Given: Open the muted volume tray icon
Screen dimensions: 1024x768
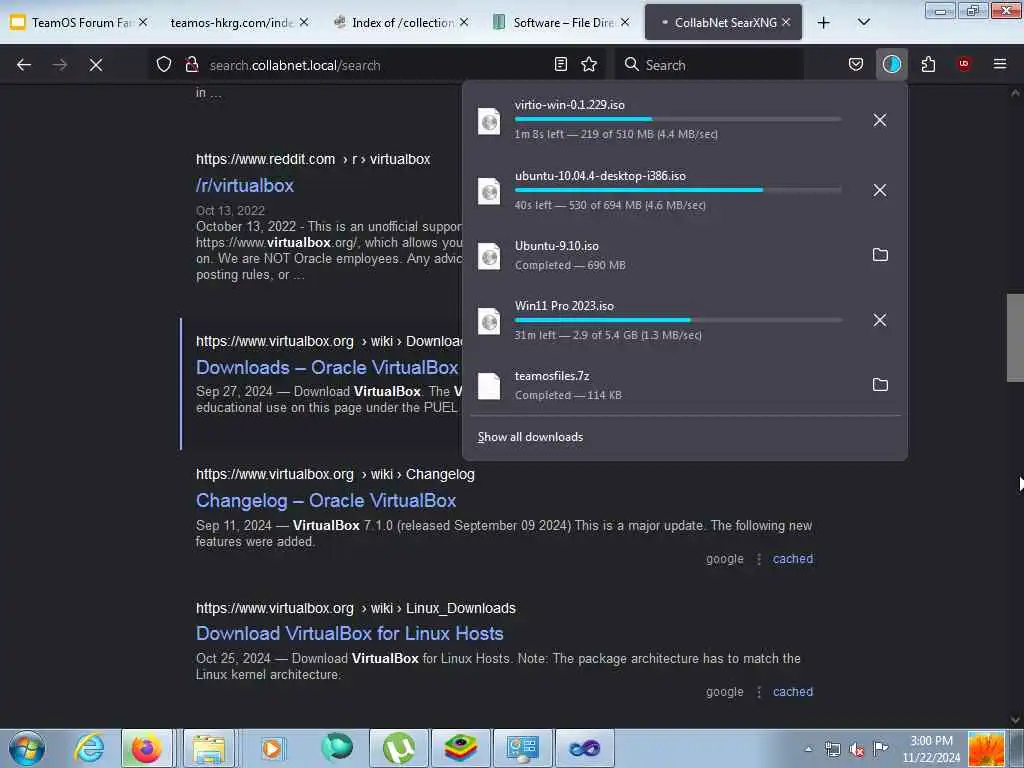Looking at the screenshot, I should click(x=857, y=750).
